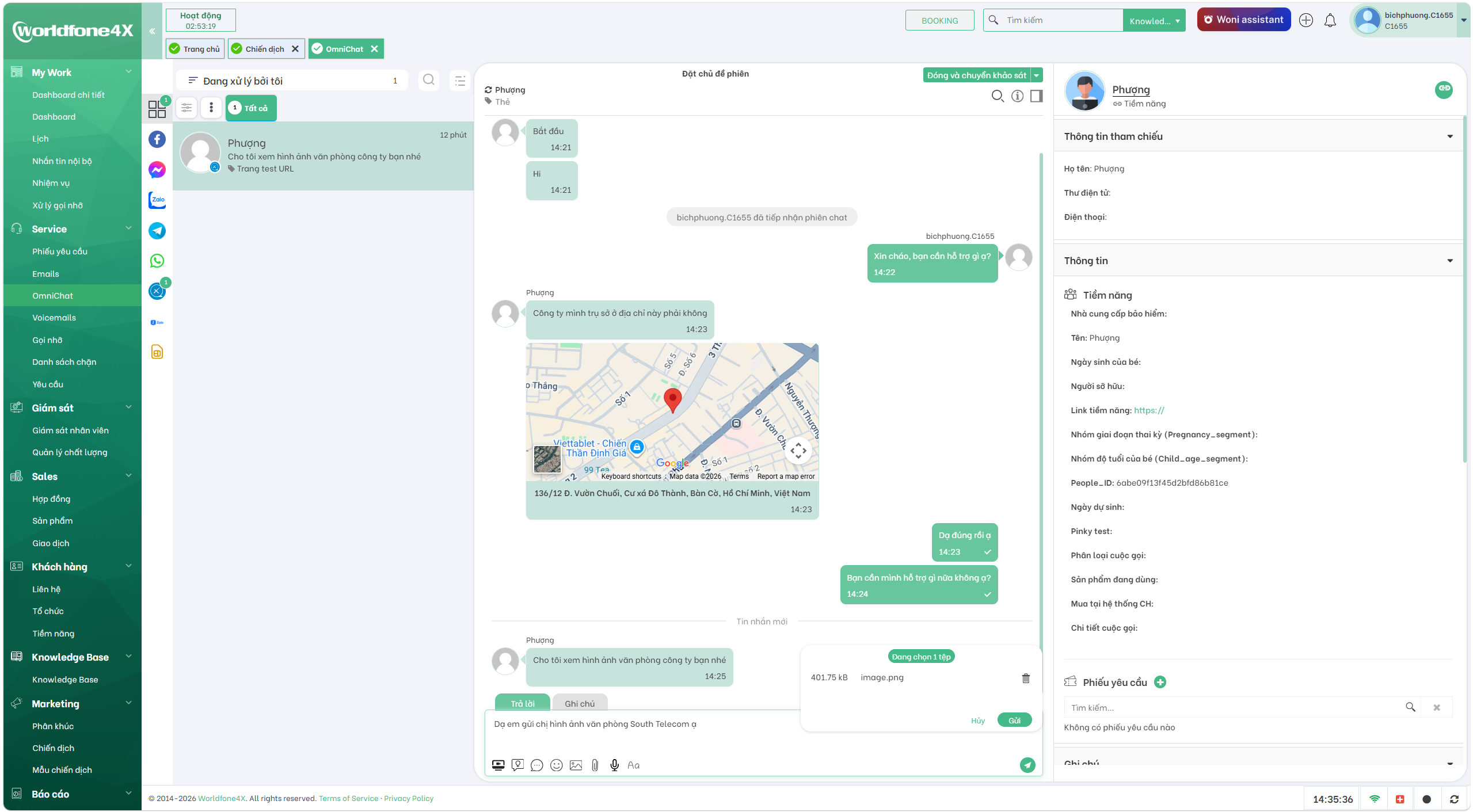This screenshot has width=1473, height=812.
Task: Open the Woni assistant button
Action: [1243, 20]
